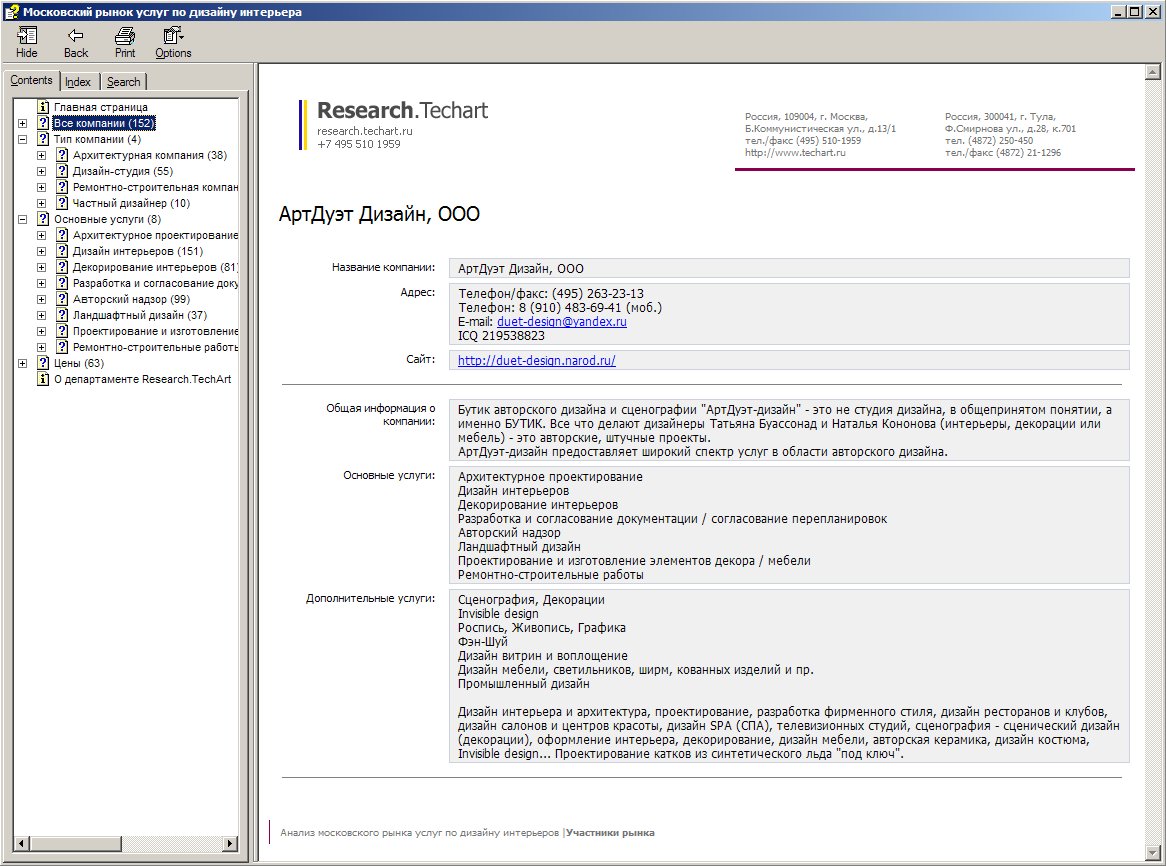The width and height of the screenshot is (1166, 866).
Task: Click the Hide toolbar icon
Action: 27,35
